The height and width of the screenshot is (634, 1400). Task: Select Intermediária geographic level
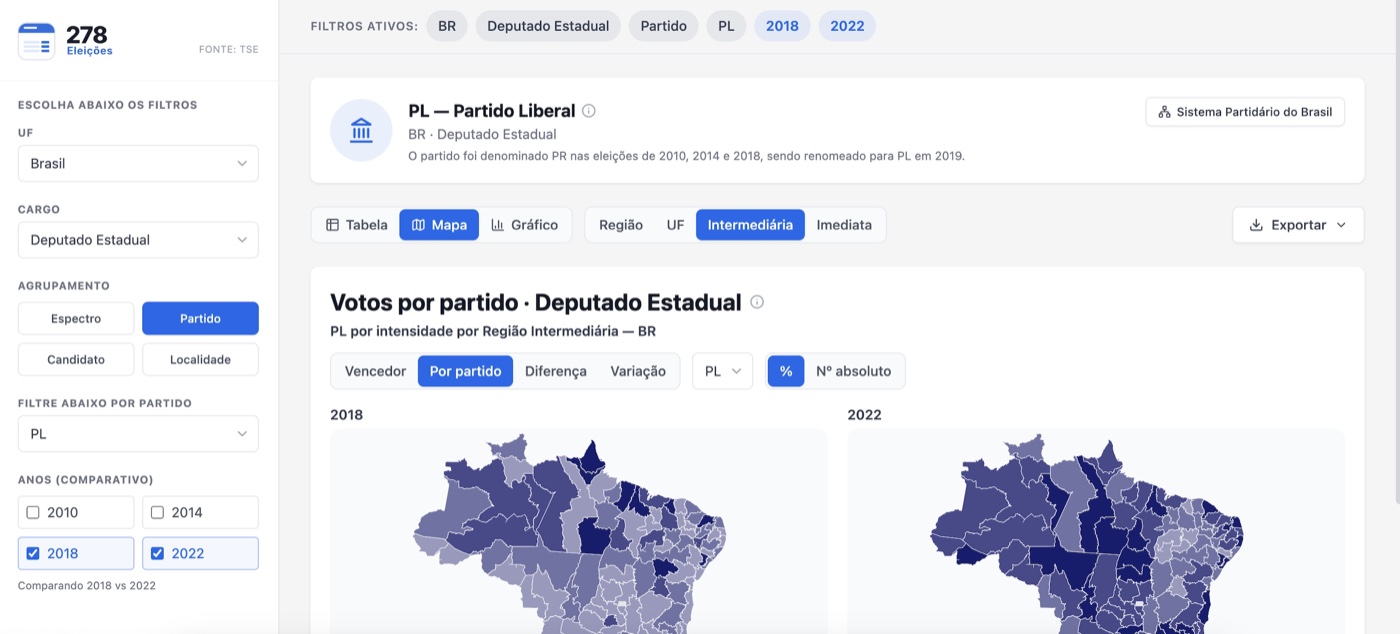[x=750, y=225]
